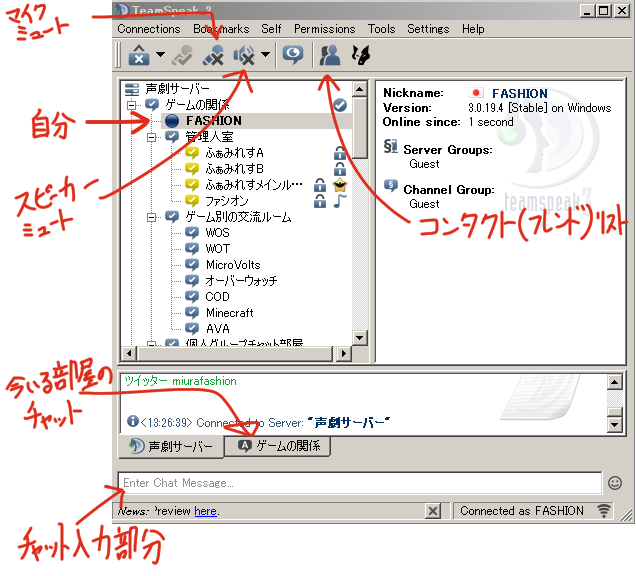Image resolution: width=636 pixels, height=576 pixels.
Task: Switch to the 声劇サーバー chat tab
Action: click(x=171, y=447)
